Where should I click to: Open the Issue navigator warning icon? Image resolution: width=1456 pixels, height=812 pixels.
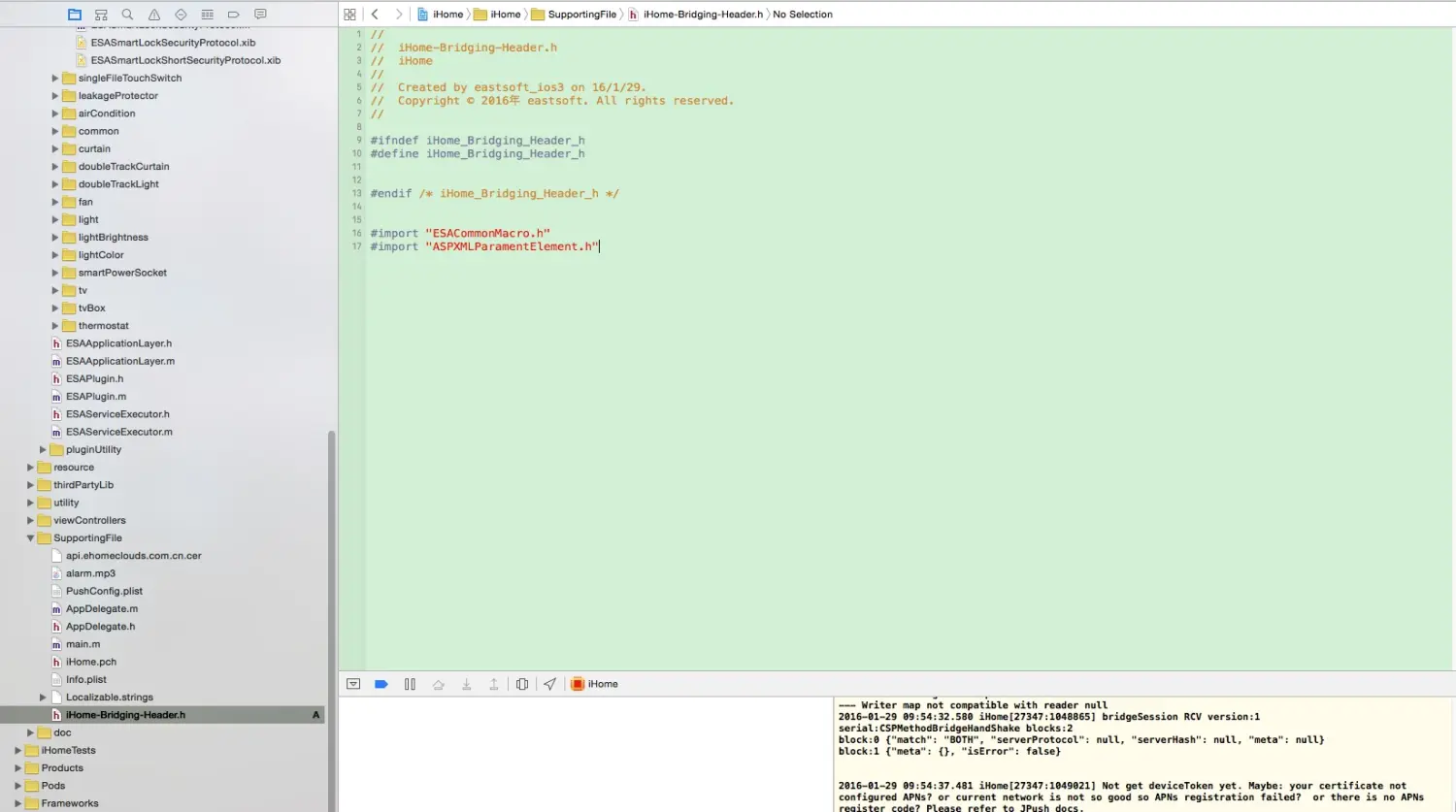154,15
